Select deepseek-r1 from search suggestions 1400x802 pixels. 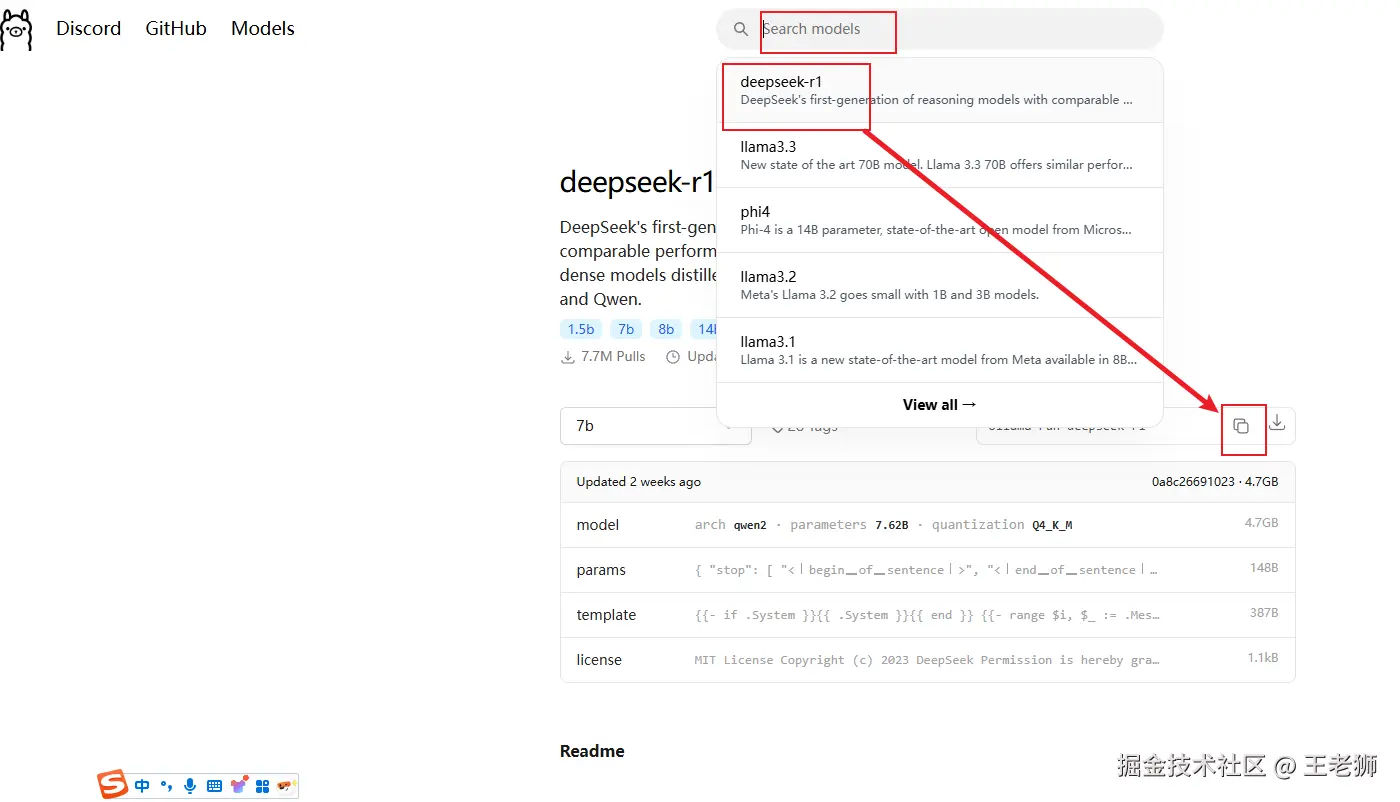coord(940,90)
